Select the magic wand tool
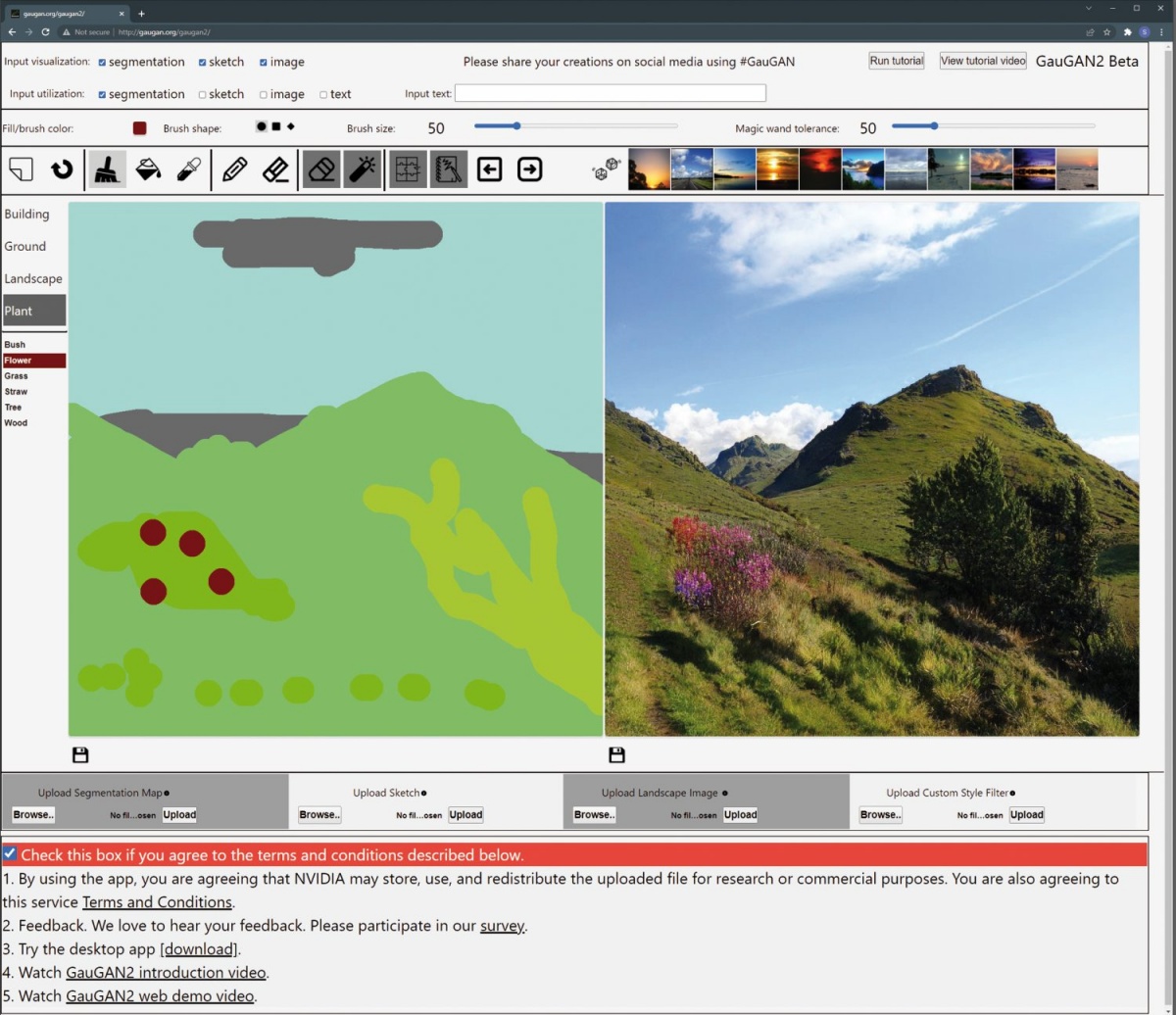1176x1015 pixels. pos(363,169)
